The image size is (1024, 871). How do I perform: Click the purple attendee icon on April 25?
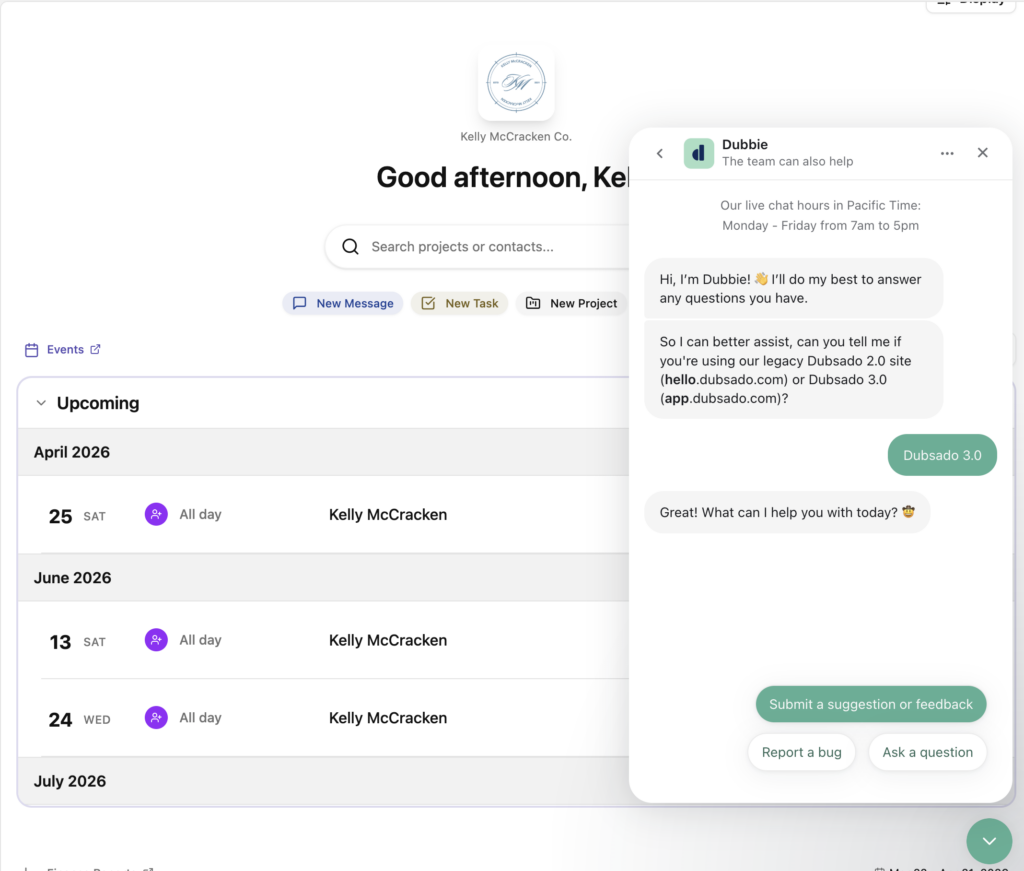156,515
